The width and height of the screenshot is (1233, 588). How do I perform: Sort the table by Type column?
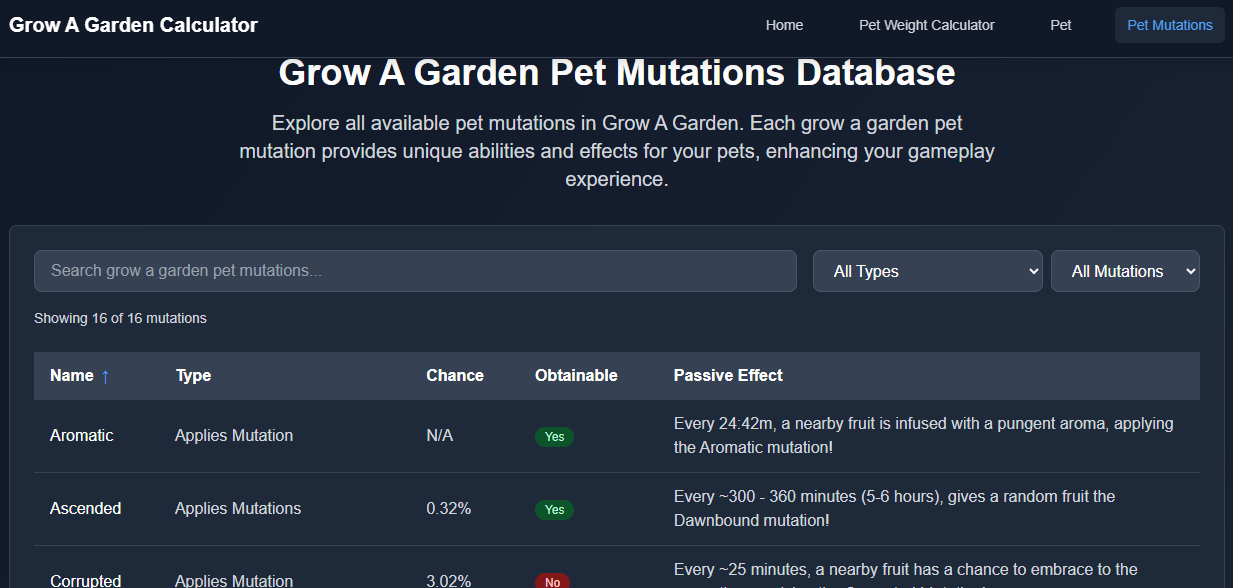(x=193, y=375)
